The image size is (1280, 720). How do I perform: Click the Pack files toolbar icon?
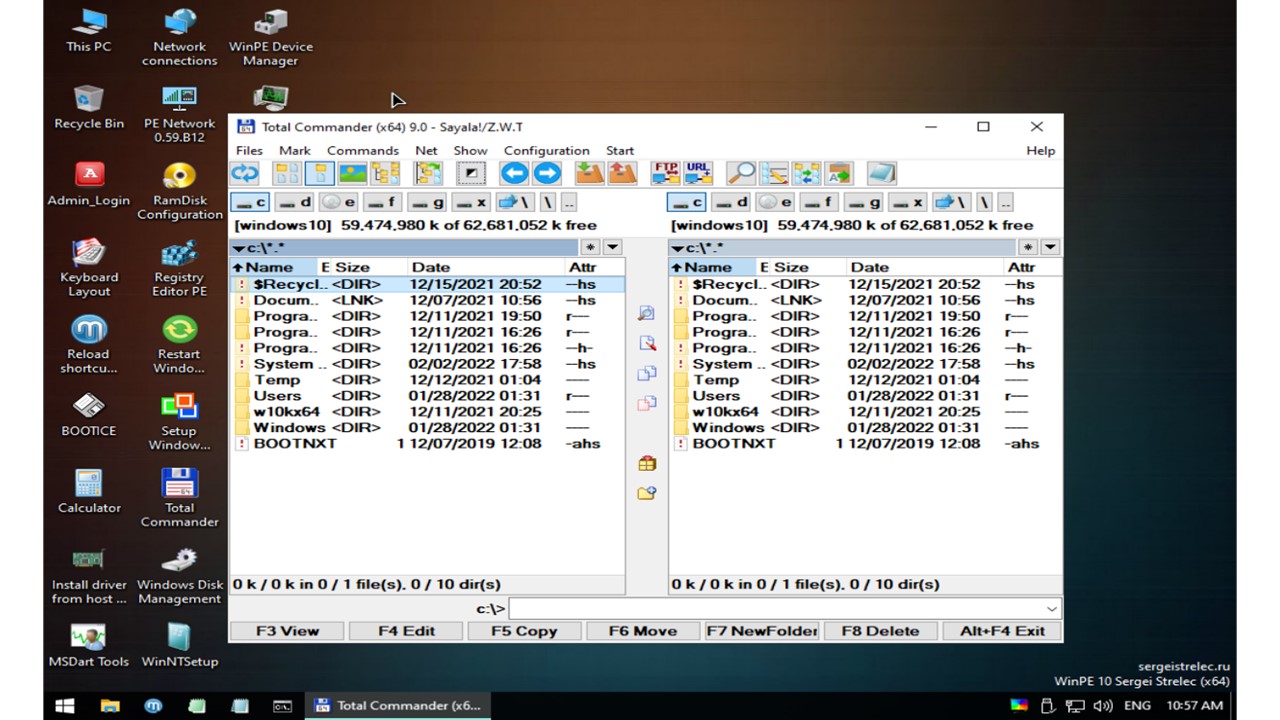pyautogui.click(x=589, y=174)
